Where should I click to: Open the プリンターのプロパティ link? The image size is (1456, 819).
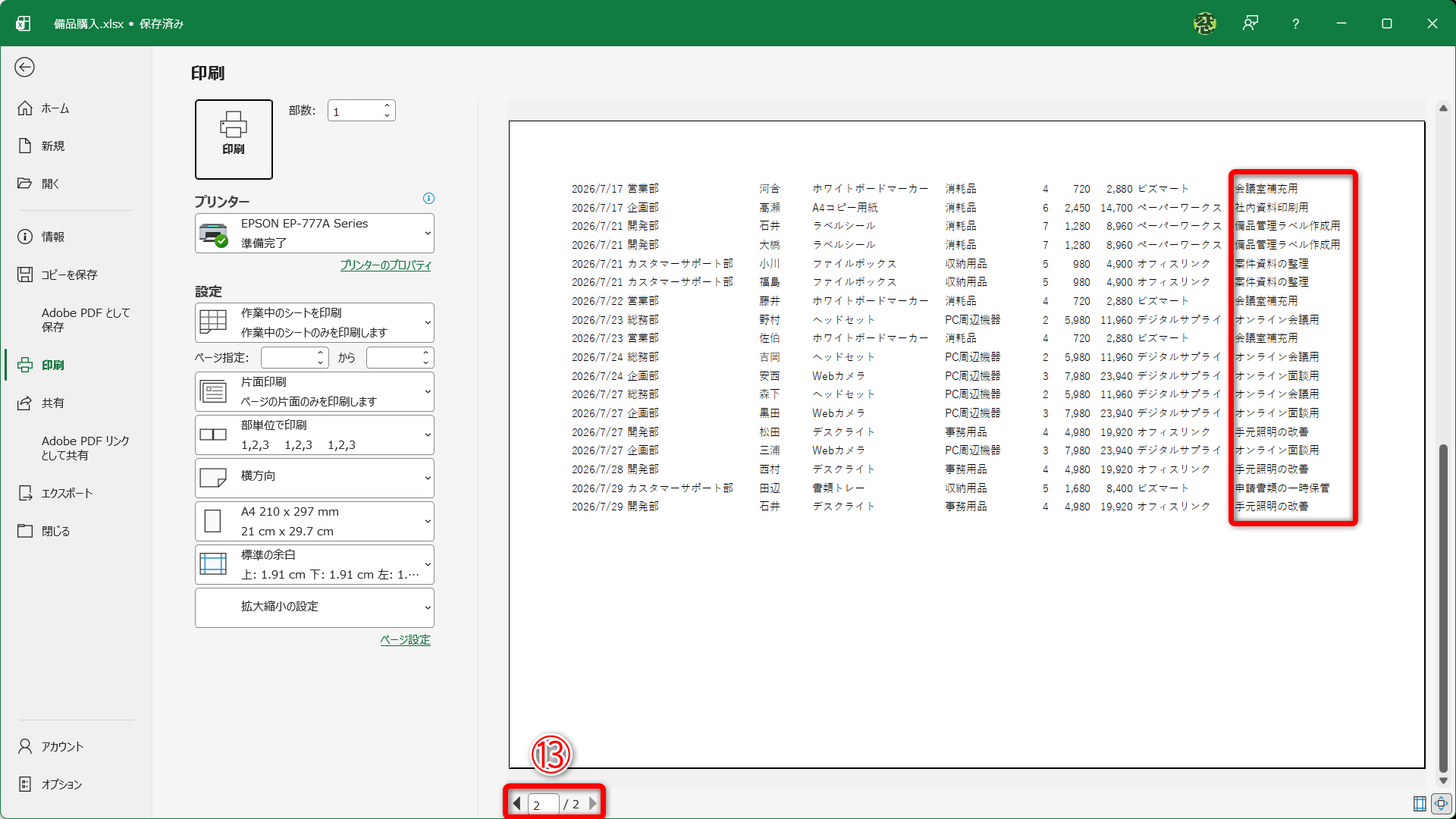click(x=385, y=265)
